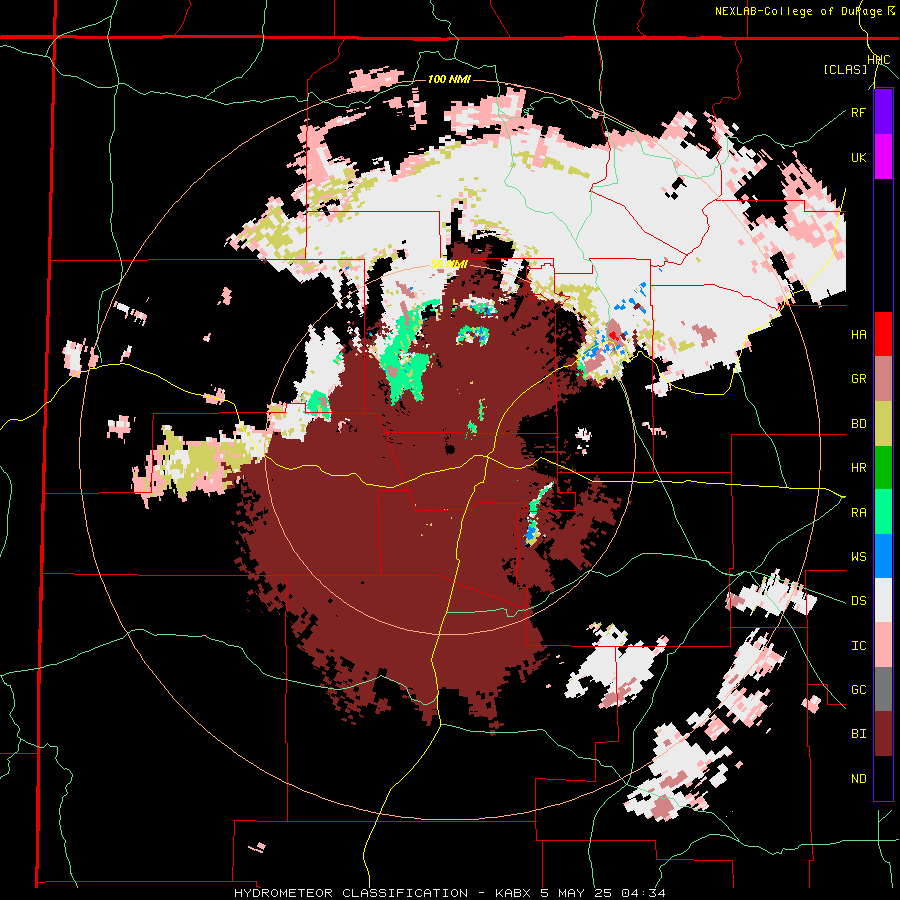This screenshot has width=900, height=900.
Task: Select the BD big drops legend swatch
Action: [x=883, y=423]
